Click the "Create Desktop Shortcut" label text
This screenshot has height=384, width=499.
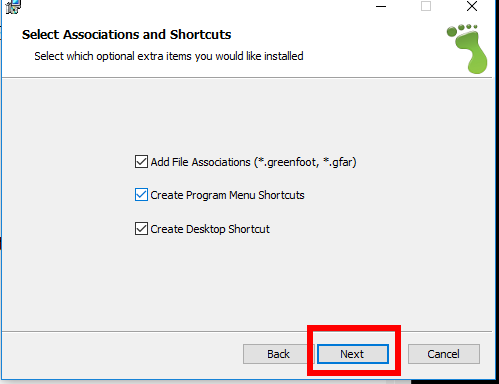coord(210,229)
